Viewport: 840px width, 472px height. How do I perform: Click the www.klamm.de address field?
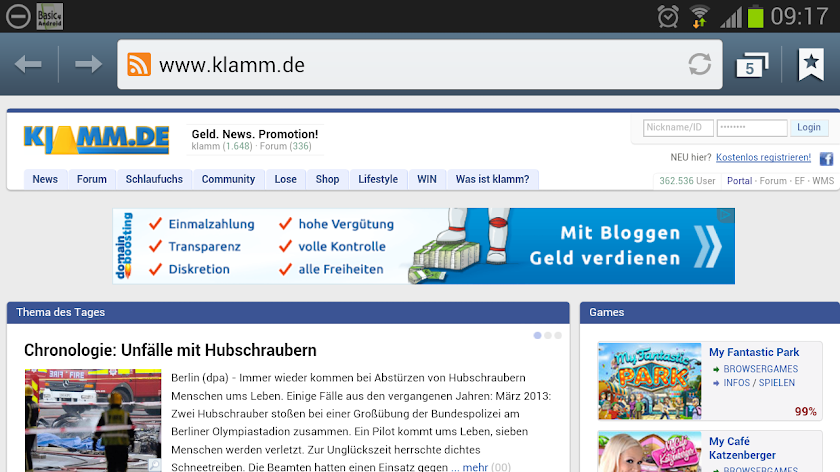tap(419, 65)
